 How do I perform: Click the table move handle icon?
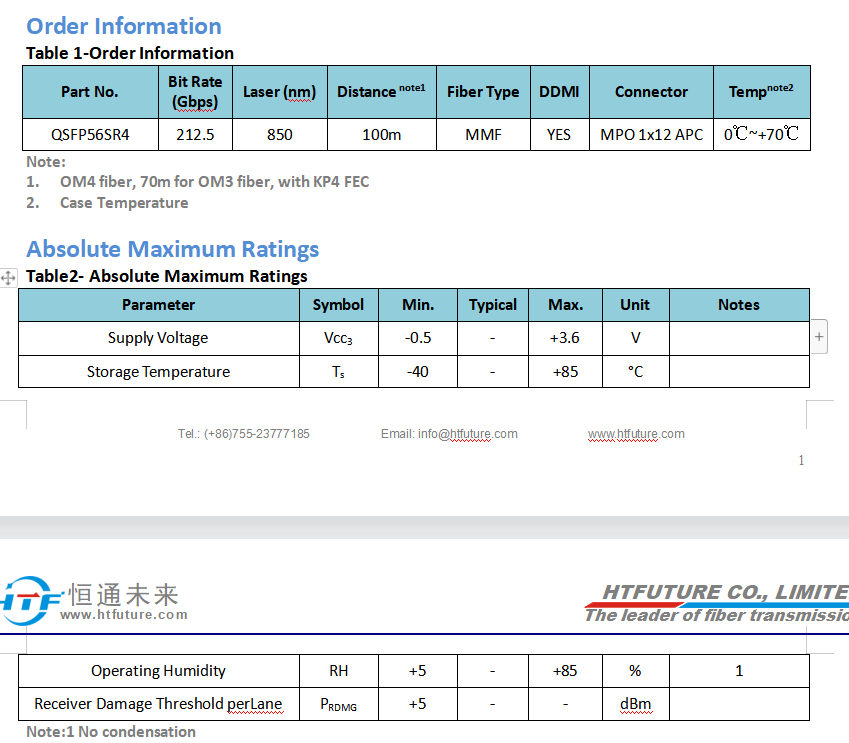tap(8, 278)
